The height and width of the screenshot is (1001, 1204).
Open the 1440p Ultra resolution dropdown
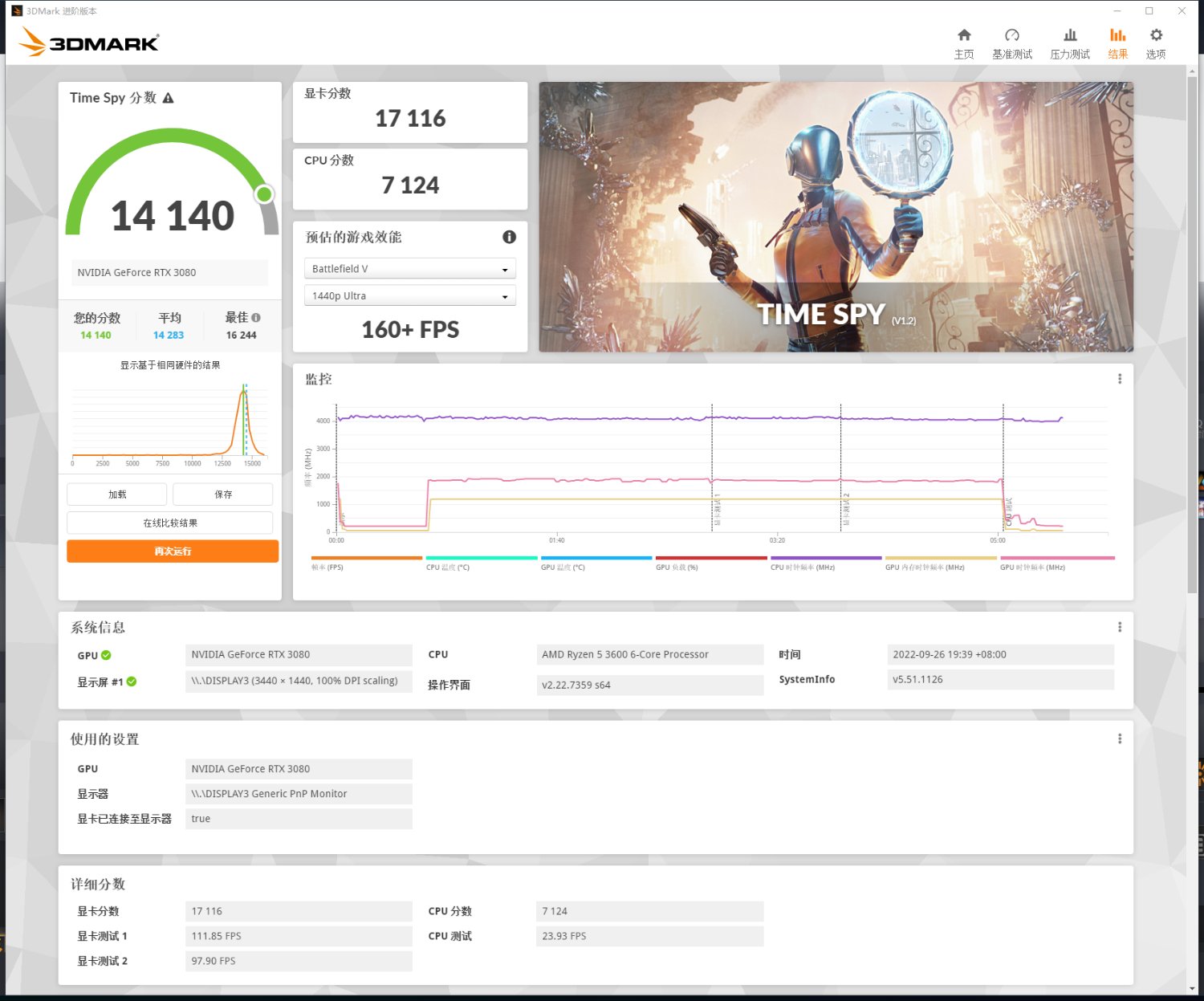(410, 295)
